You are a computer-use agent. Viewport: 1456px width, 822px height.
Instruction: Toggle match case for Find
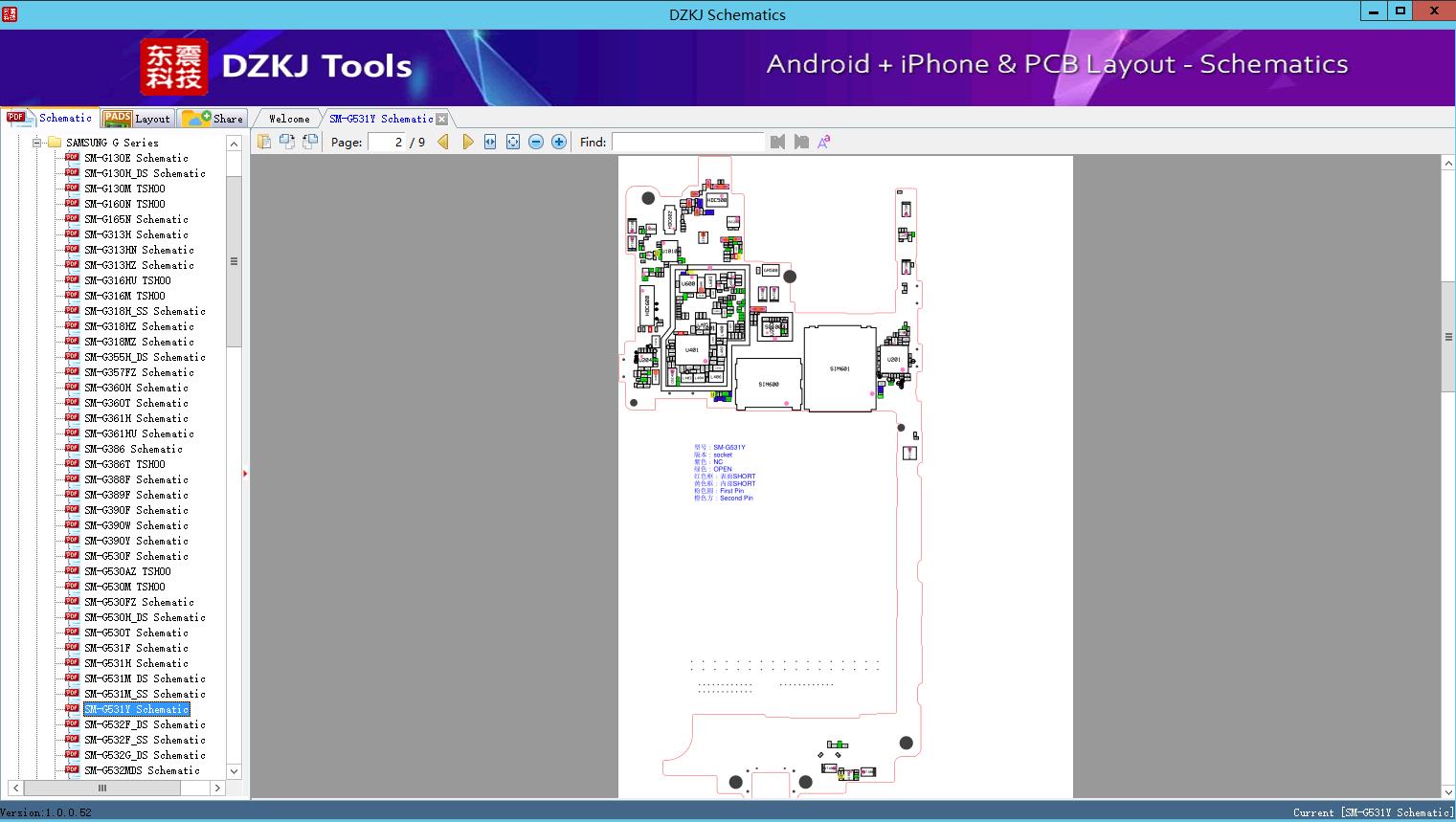(x=823, y=142)
